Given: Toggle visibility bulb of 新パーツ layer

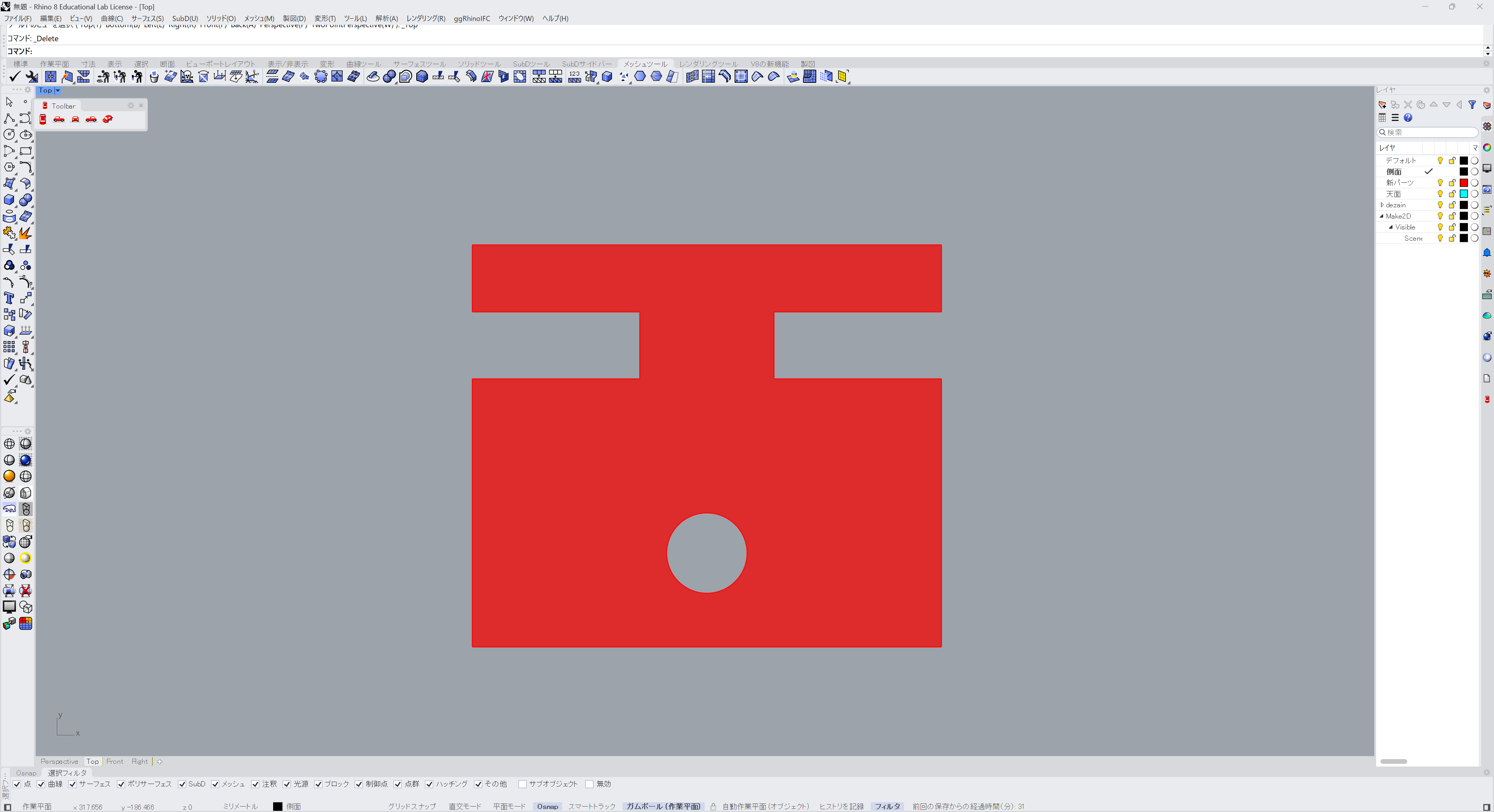Looking at the screenshot, I should pos(1440,182).
